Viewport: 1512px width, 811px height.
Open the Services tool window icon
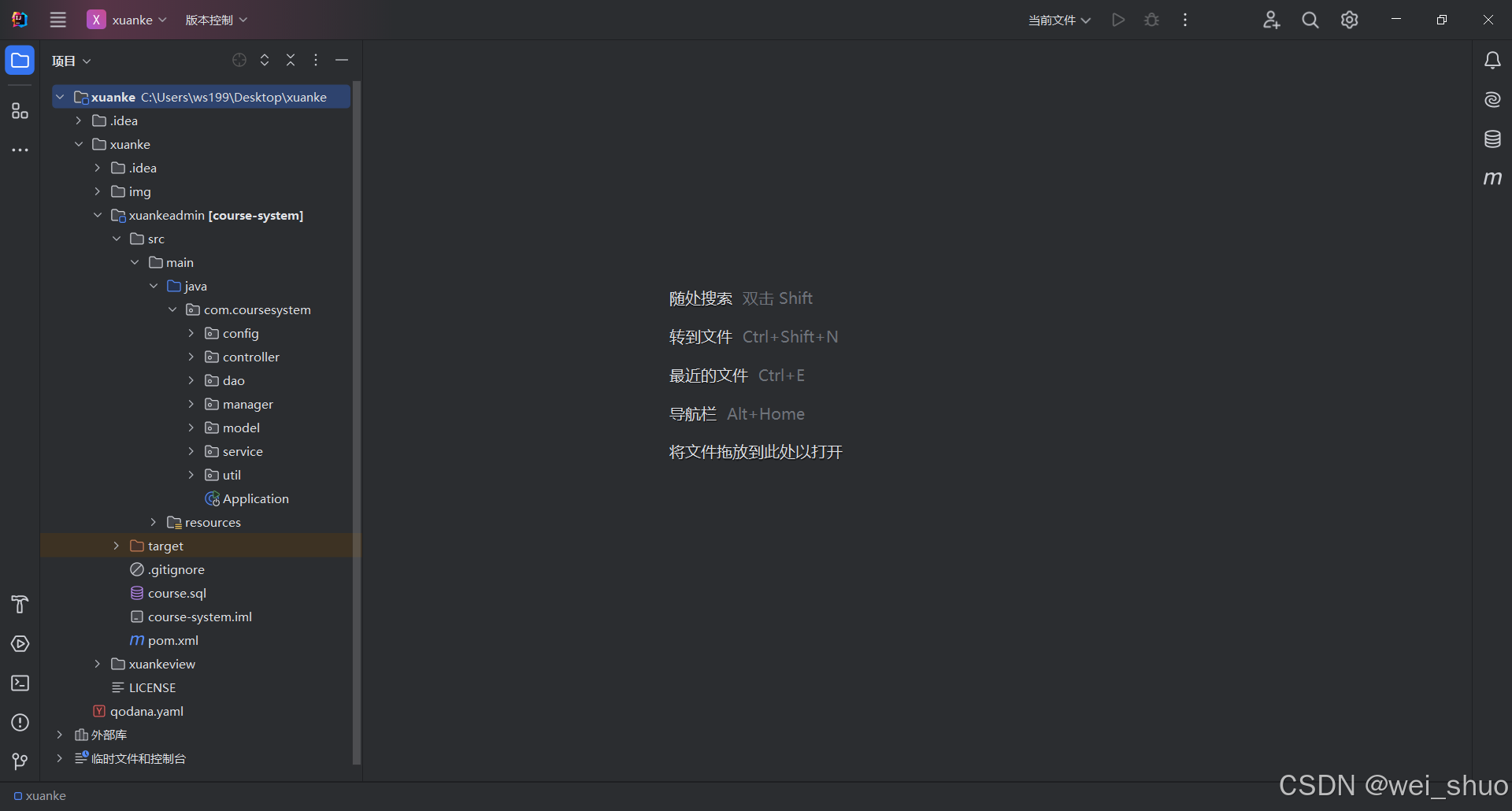point(20,643)
